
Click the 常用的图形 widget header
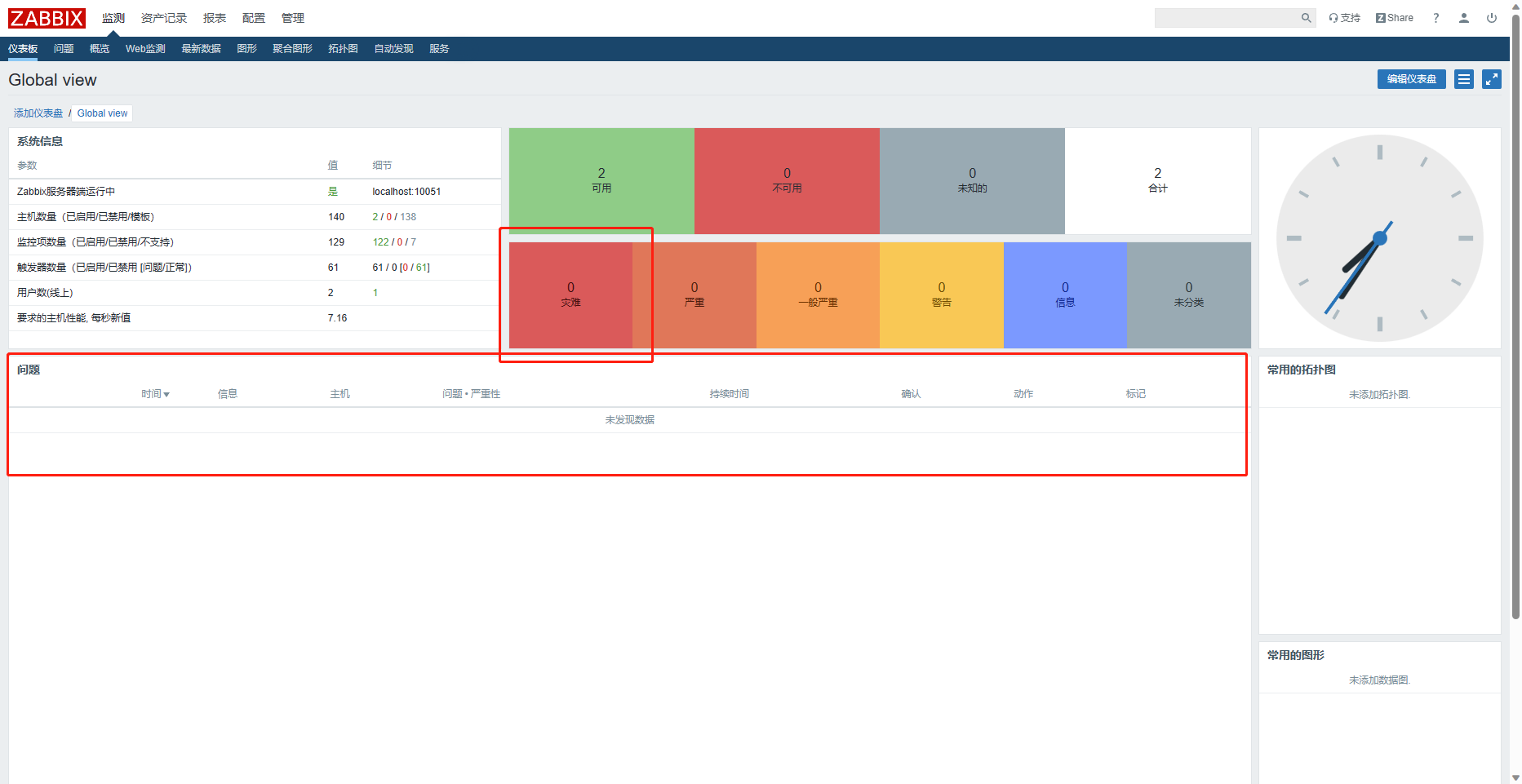1295,655
